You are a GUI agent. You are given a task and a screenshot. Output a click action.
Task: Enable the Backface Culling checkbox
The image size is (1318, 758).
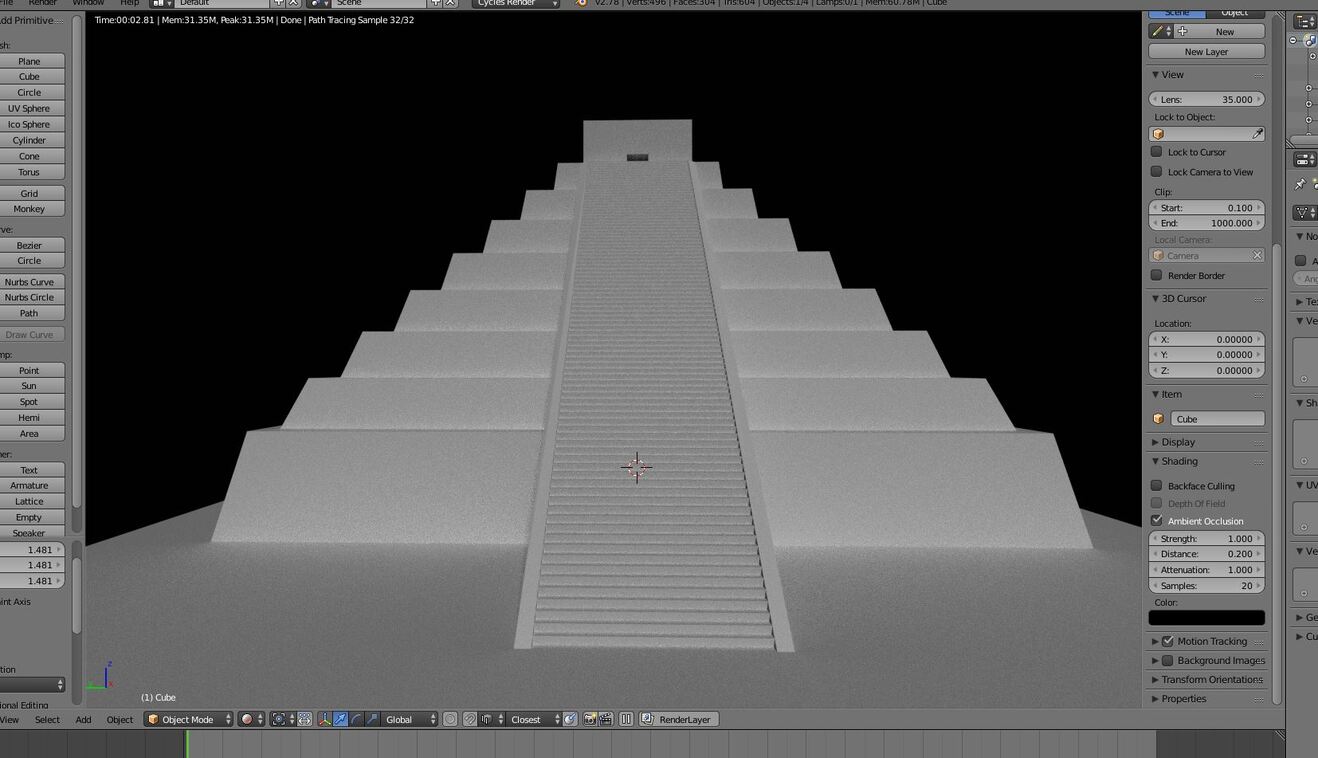[x=1157, y=486]
